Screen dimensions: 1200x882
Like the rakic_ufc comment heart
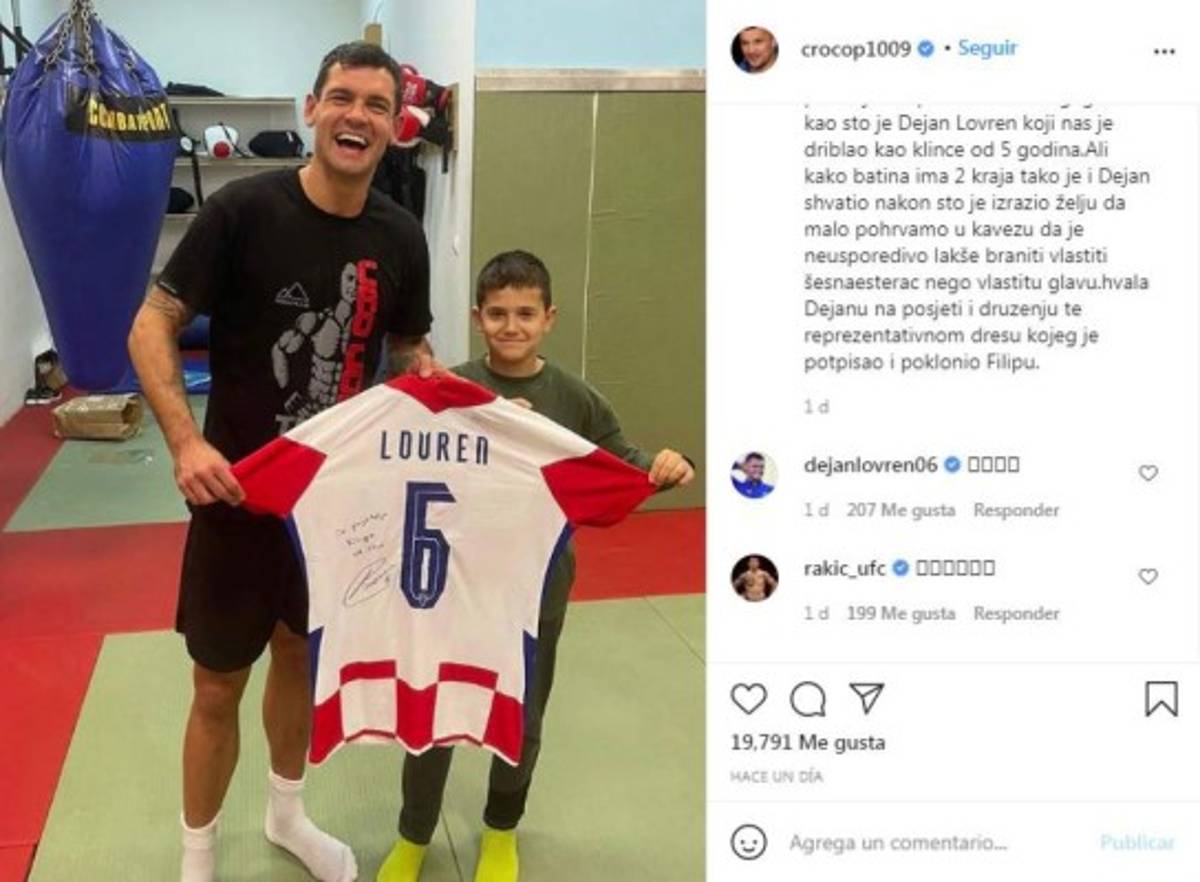tap(1148, 576)
